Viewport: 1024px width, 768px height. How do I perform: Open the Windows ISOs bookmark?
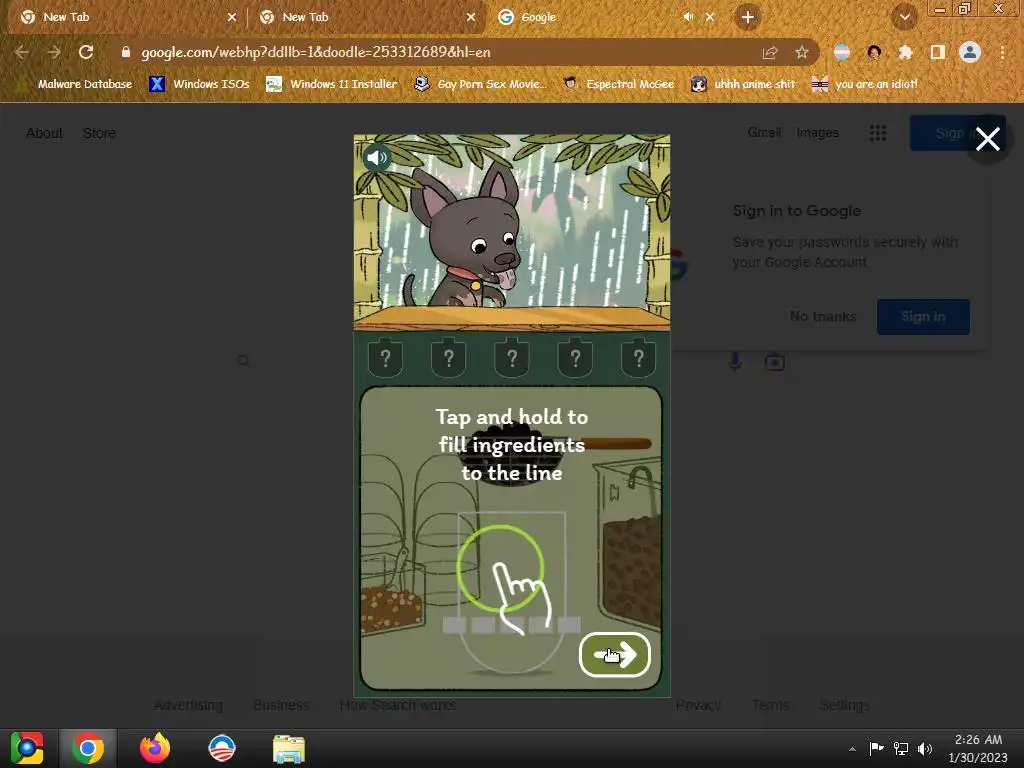point(200,84)
